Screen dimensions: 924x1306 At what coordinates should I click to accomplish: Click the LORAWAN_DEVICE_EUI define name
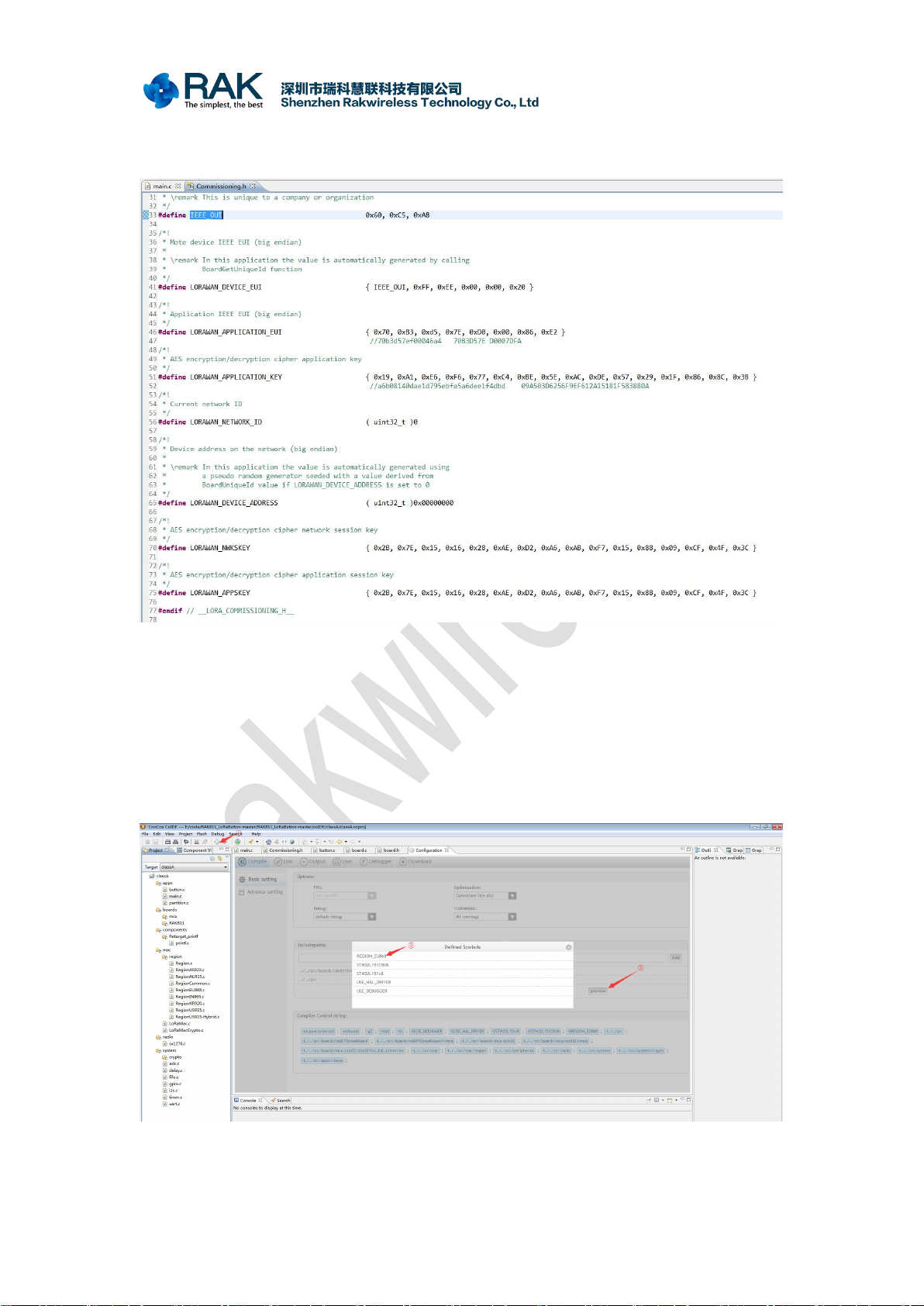coord(226,288)
